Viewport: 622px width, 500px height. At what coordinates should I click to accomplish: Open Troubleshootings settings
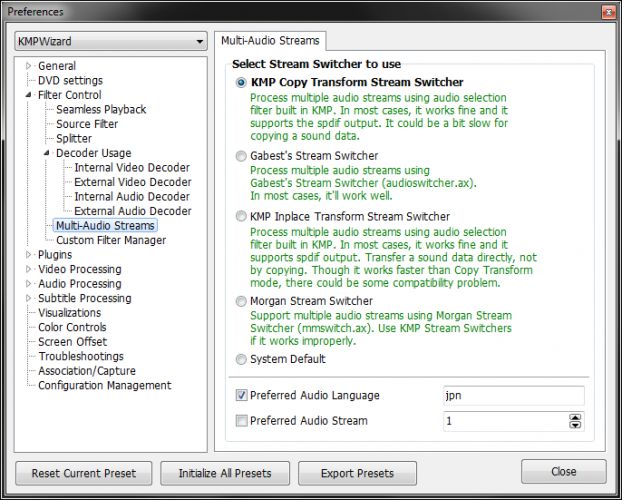tap(81, 356)
